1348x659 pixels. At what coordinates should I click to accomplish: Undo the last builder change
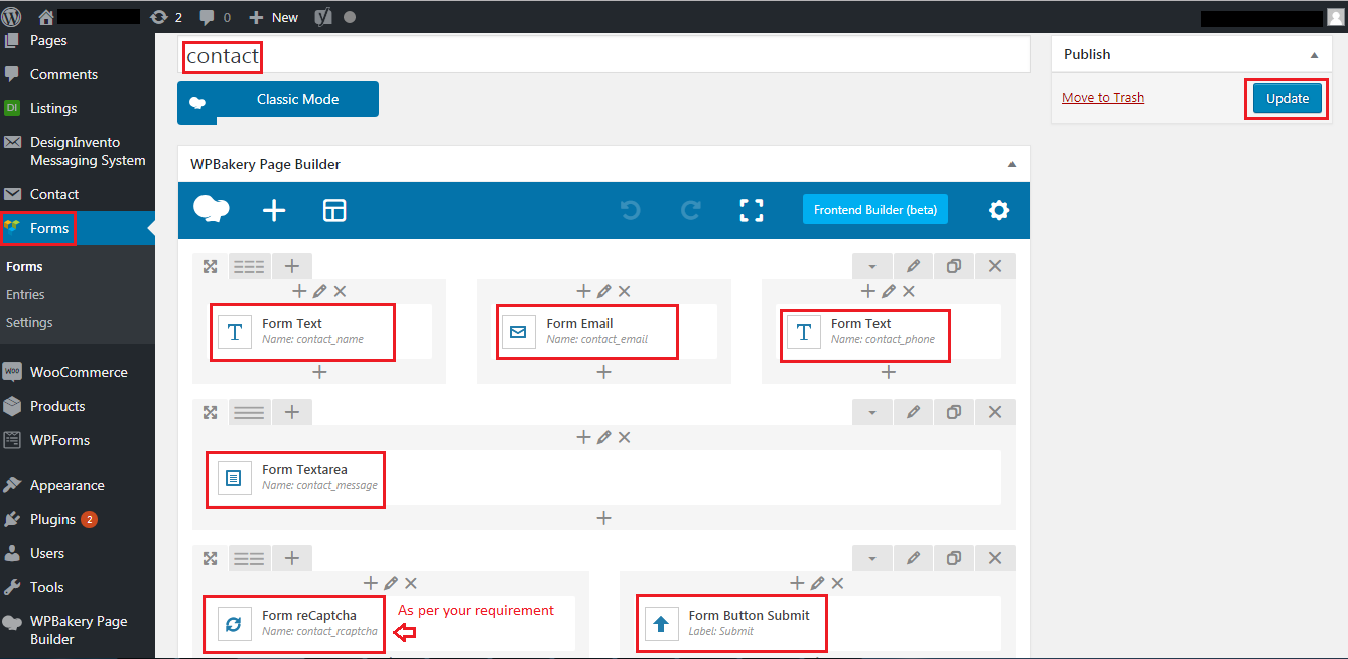click(x=630, y=210)
